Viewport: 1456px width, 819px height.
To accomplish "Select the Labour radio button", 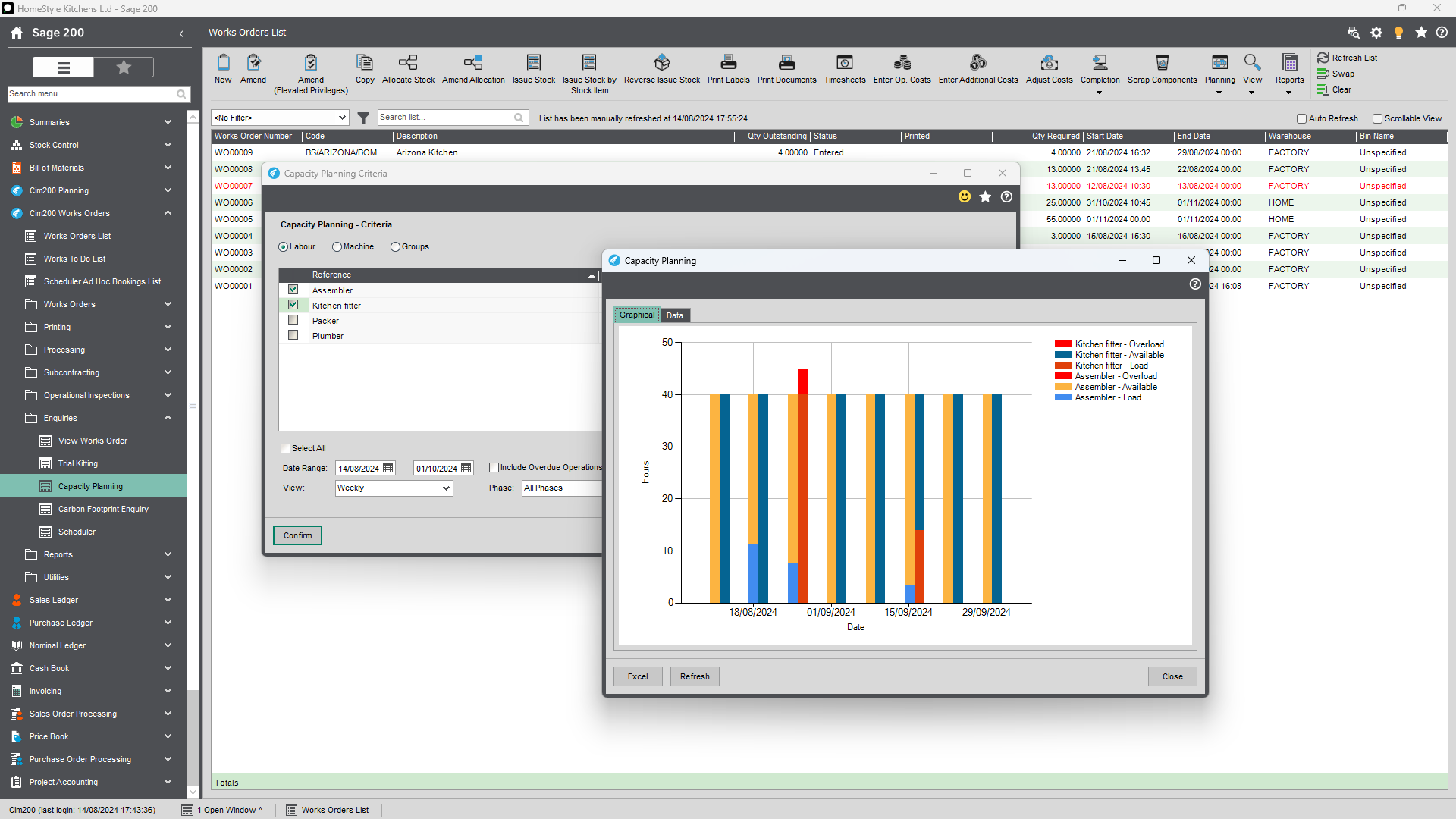I will point(283,247).
